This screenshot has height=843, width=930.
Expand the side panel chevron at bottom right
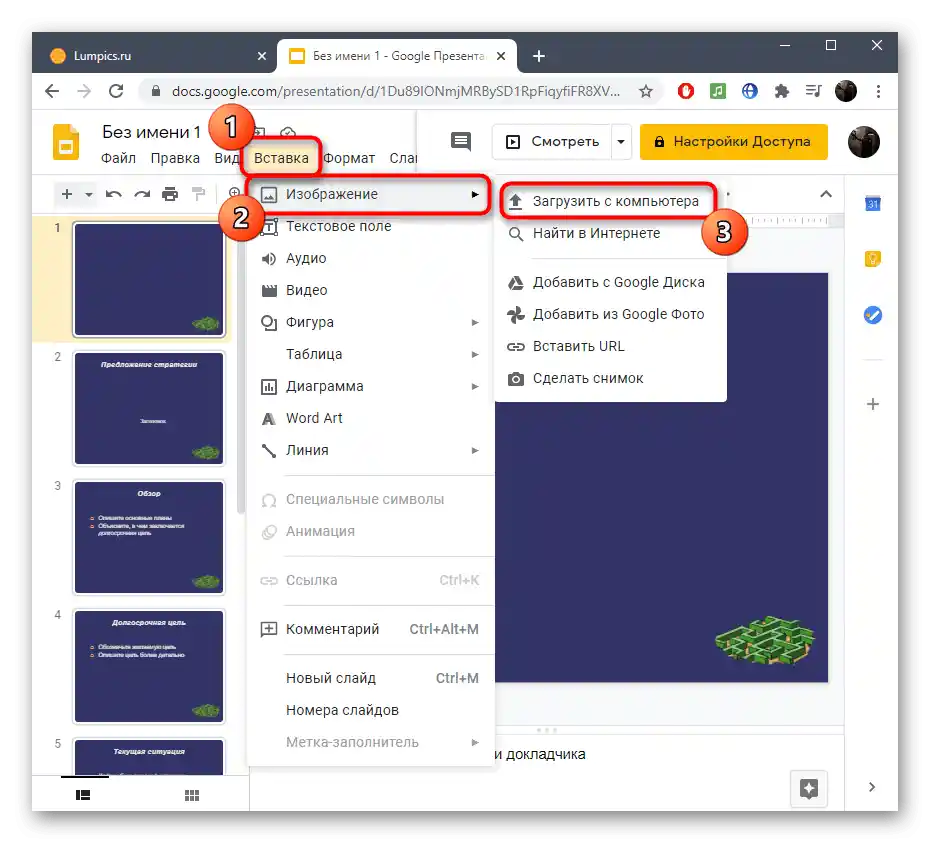[871, 787]
